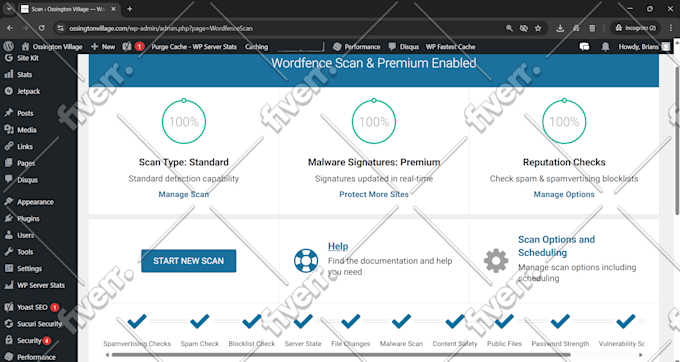Open Ossington Village site home link
This screenshot has width=680, height=362.
point(52,47)
